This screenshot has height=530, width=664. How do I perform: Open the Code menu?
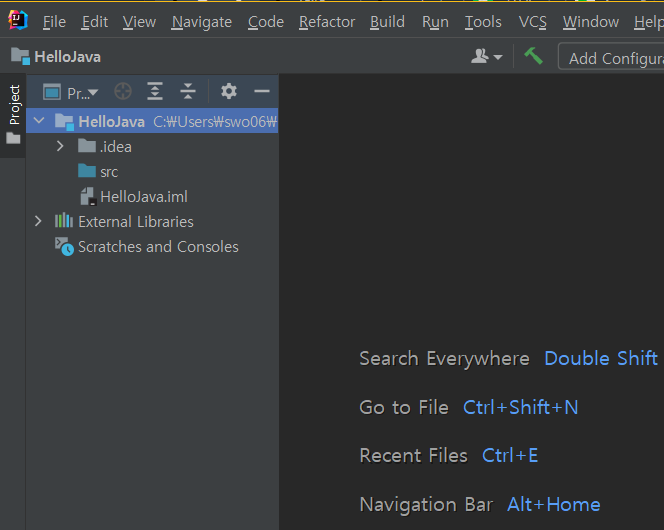(266, 22)
